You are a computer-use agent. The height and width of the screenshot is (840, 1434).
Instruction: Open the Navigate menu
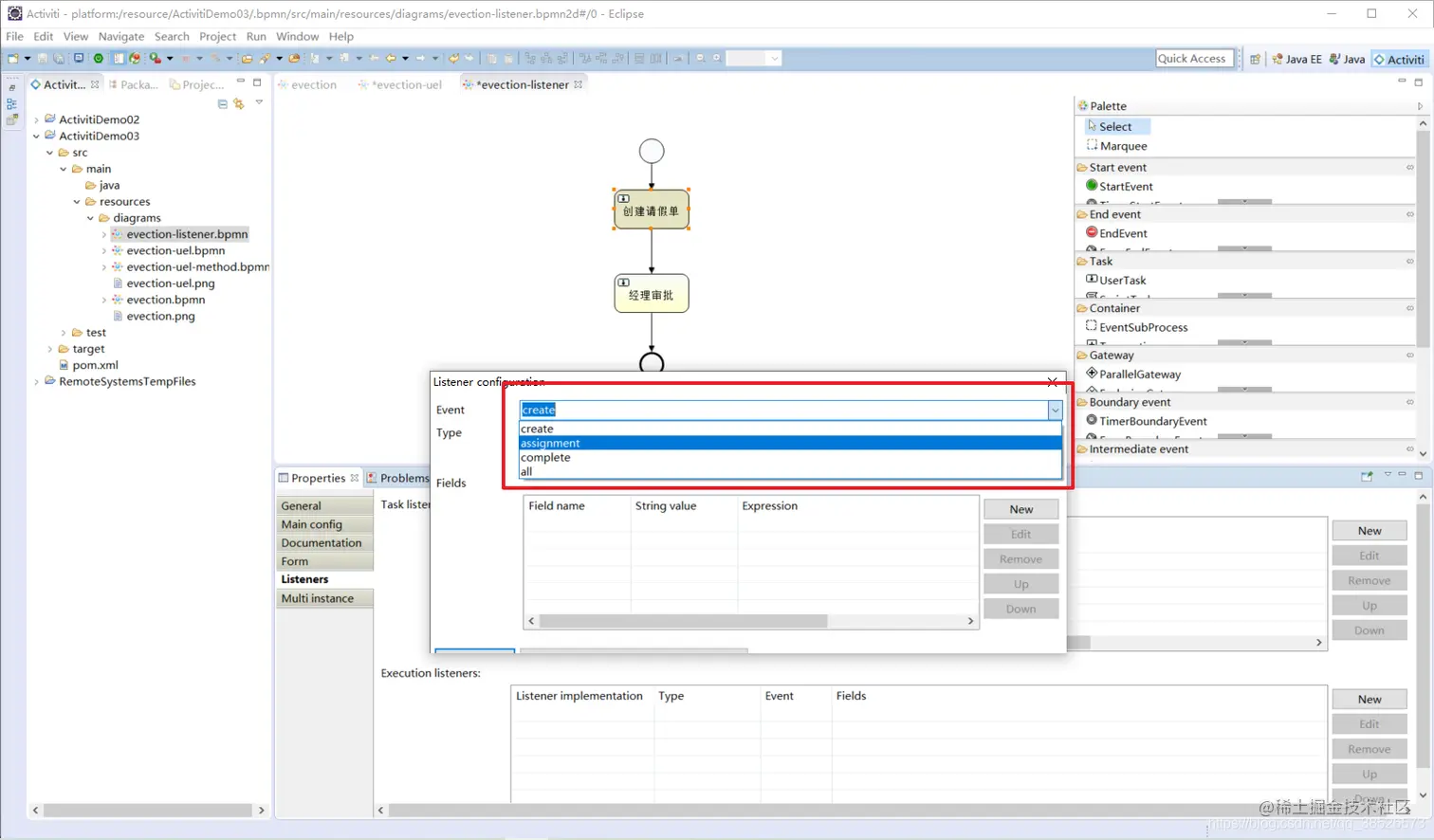click(x=121, y=36)
